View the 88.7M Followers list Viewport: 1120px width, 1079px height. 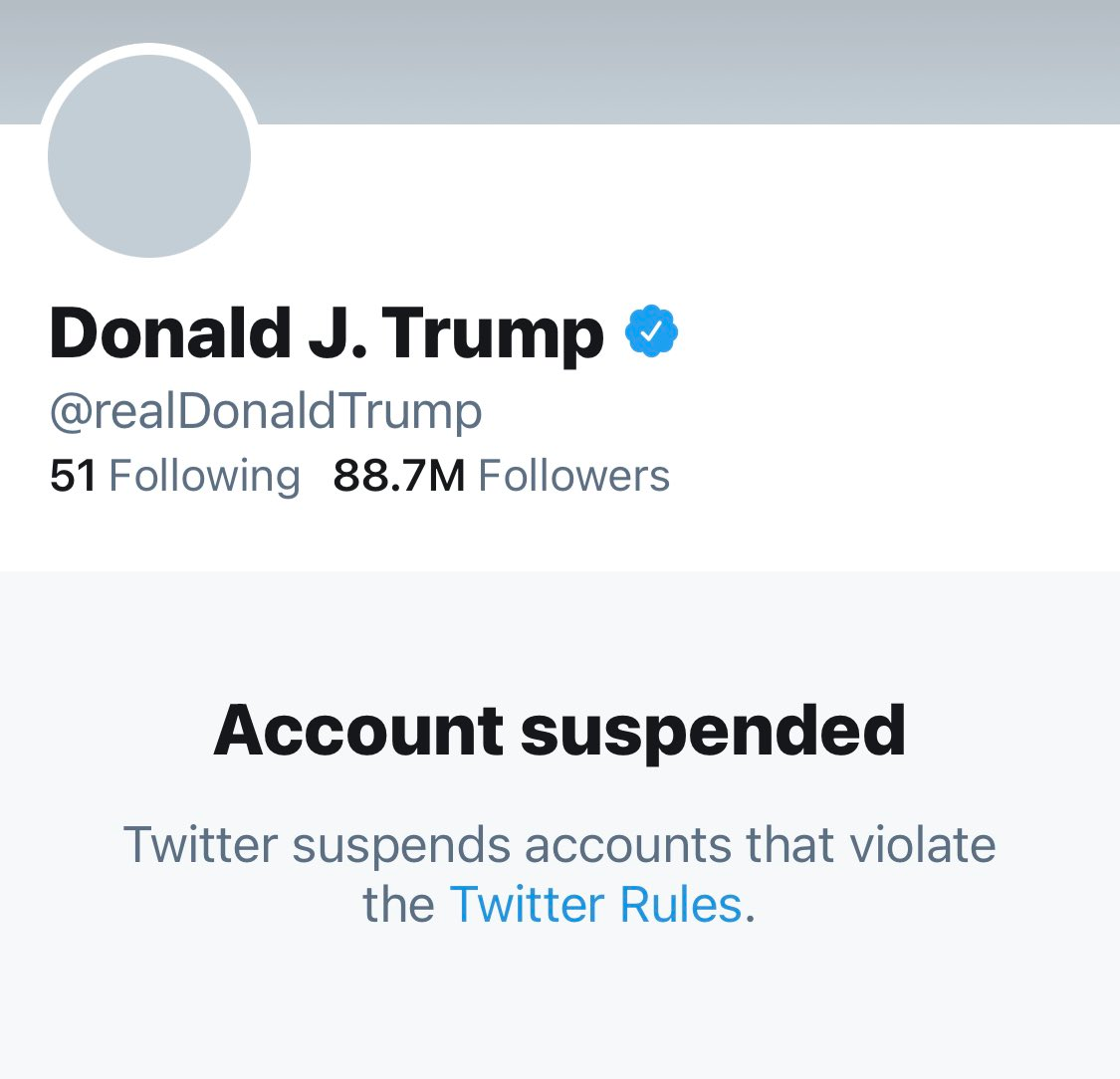click(501, 476)
